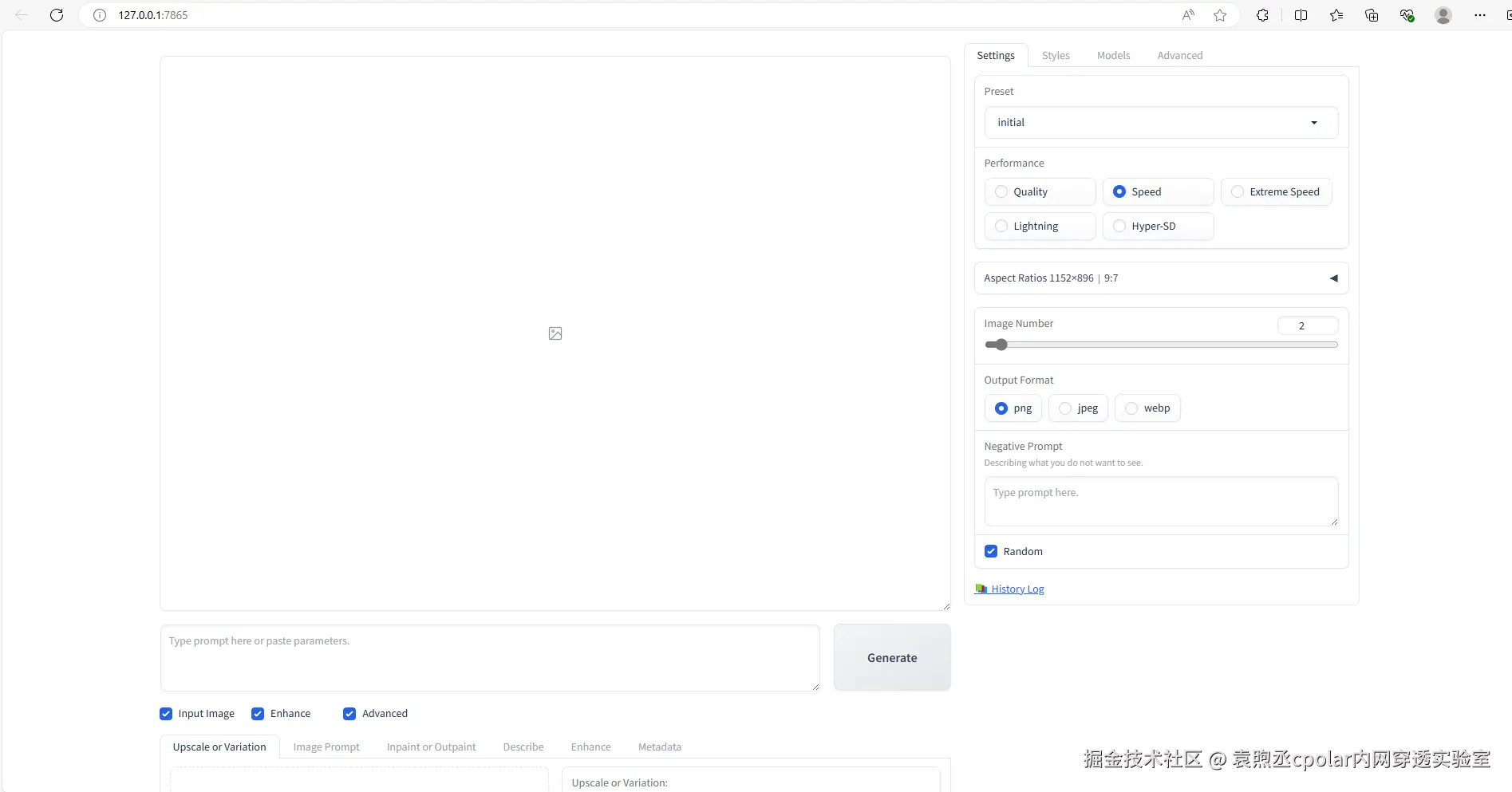Open the Enhance tab

(591, 747)
